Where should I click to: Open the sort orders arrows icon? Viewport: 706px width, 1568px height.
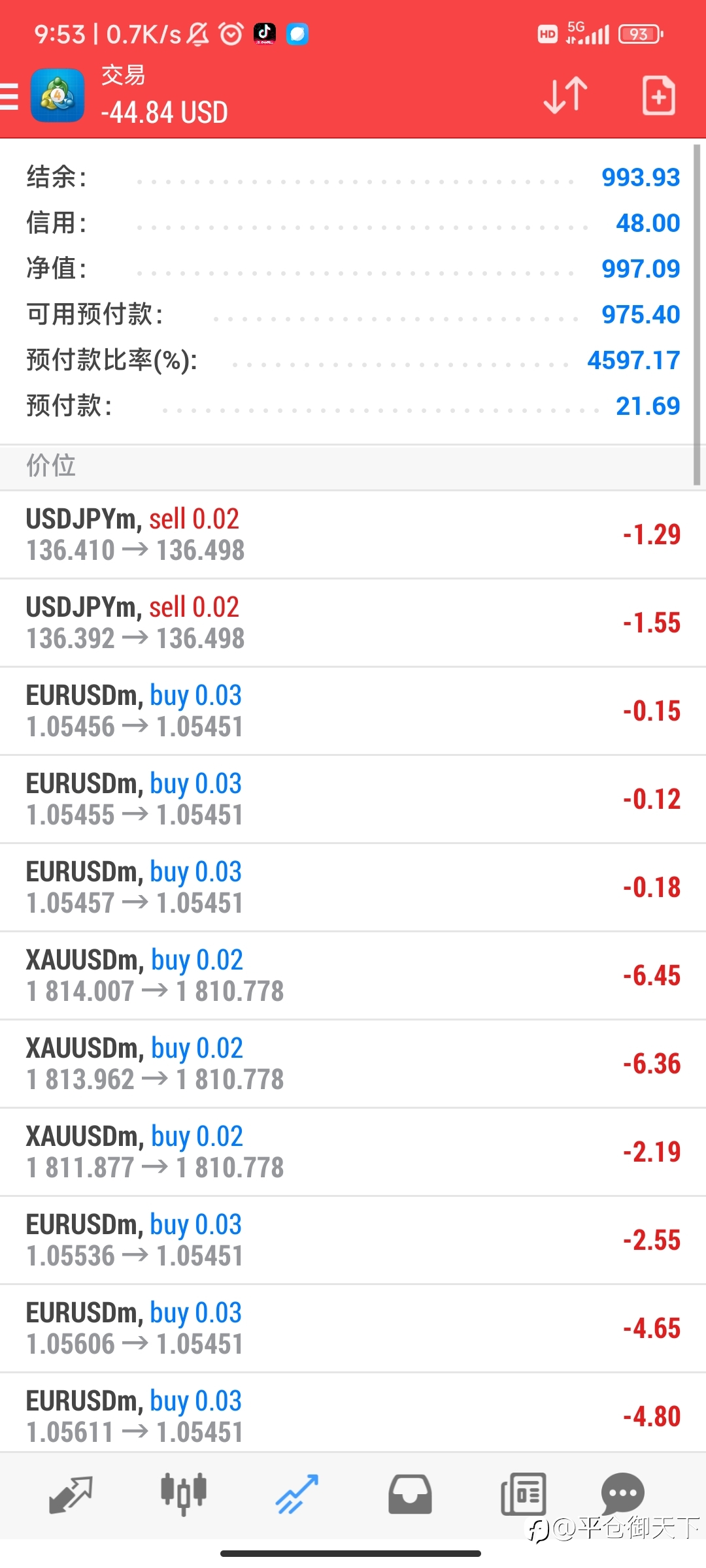pos(565,95)
